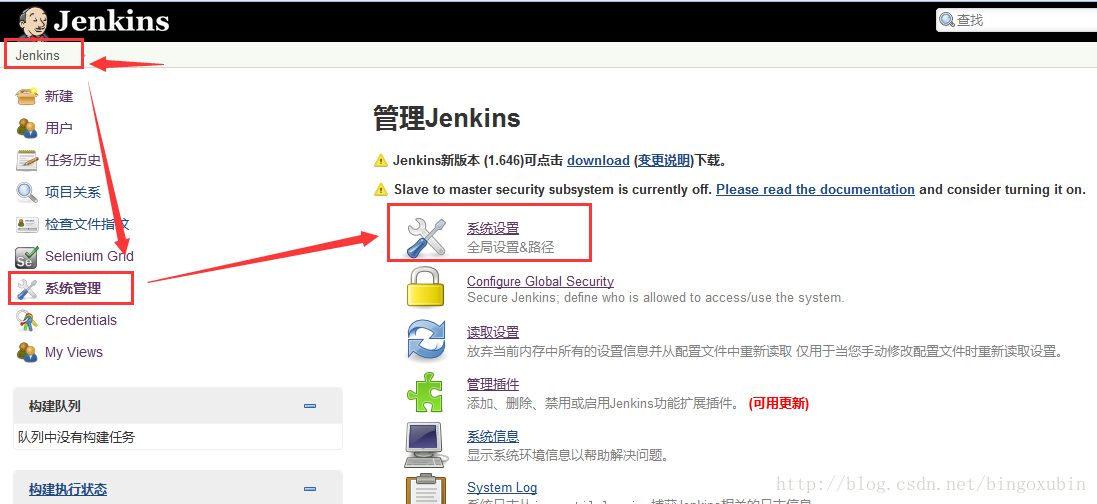
Task: Click the Jenkins butler logo icon
Action: pyautogui.click(x=33, y=22)
